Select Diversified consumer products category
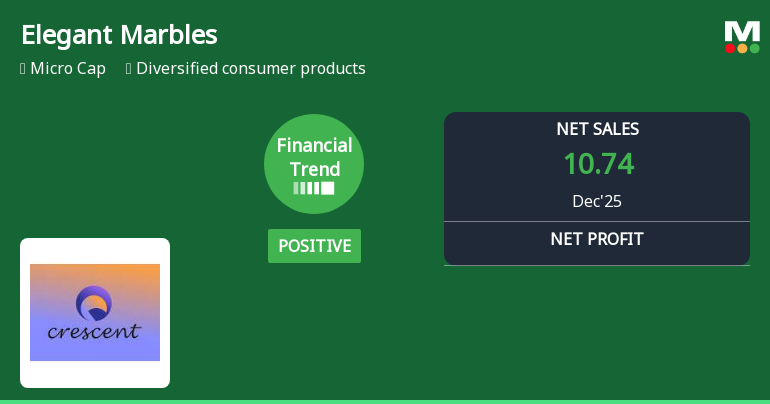Image resolution: width=770 pixels, height=404 pixels. coord(251,69)
